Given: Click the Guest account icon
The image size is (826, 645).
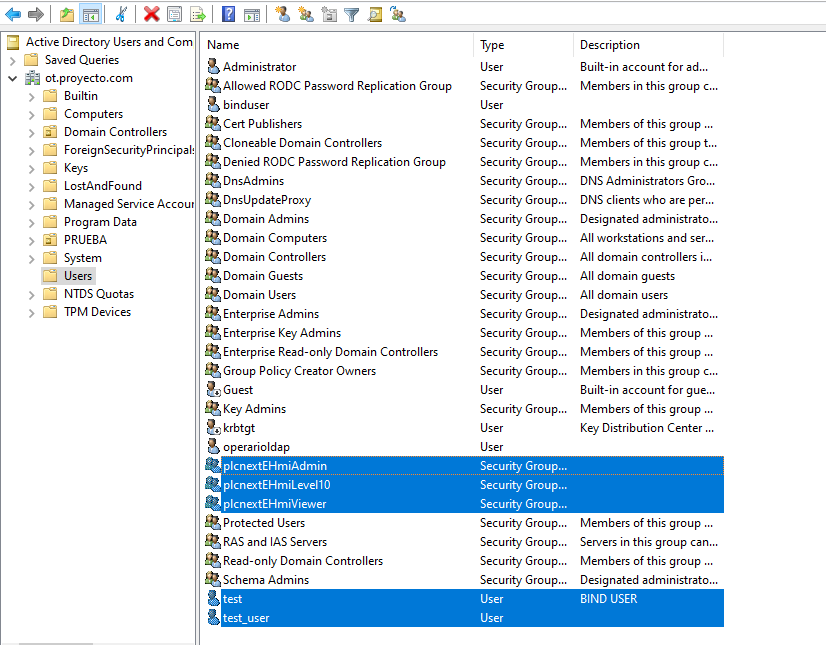Looking at the screenshot, I should (213, 389).
